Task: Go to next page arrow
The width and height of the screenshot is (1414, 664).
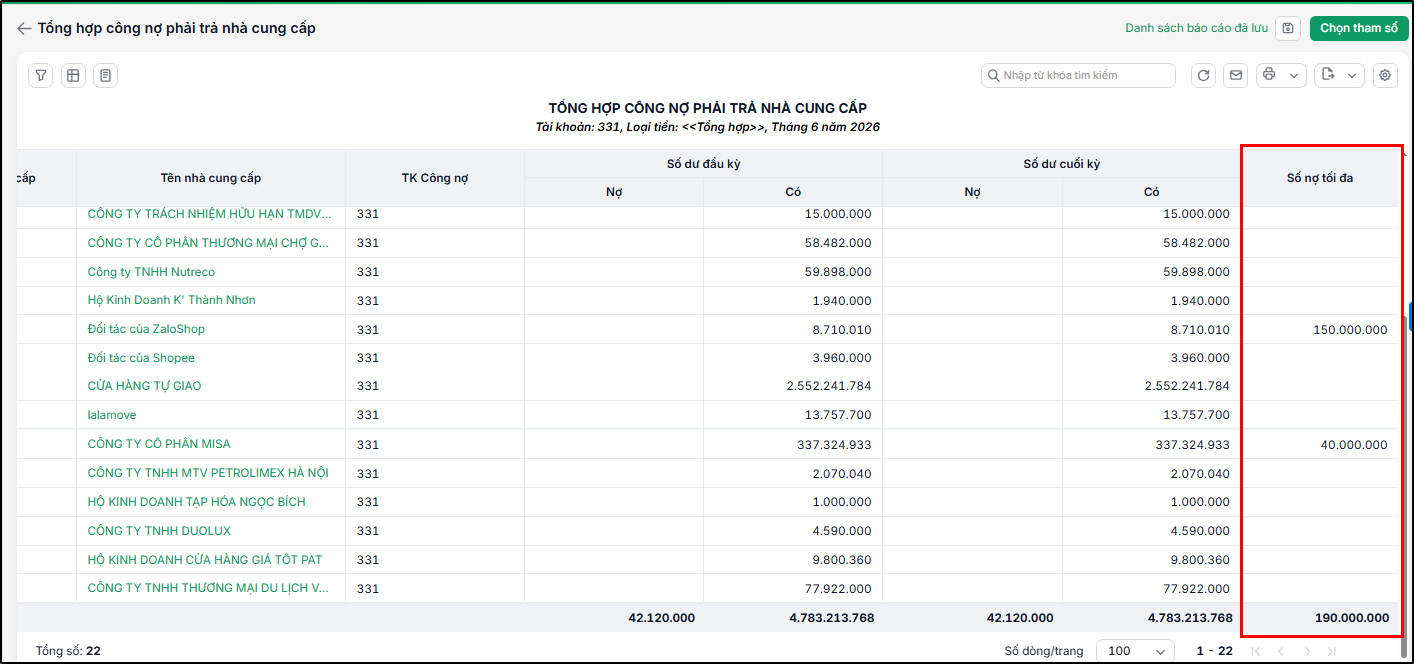Action: 1307,651
